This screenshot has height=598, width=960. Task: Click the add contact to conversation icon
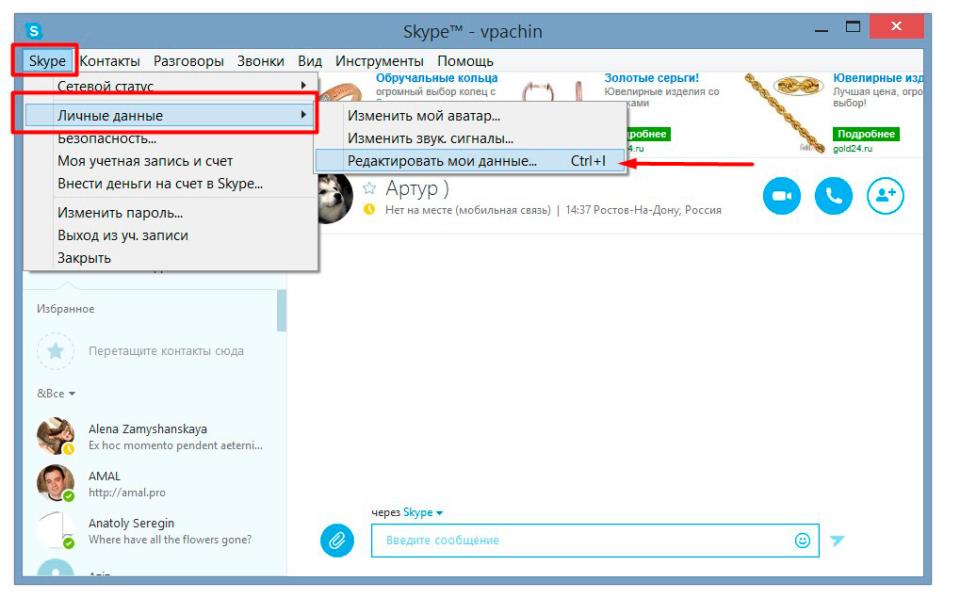tap(885, 196)
